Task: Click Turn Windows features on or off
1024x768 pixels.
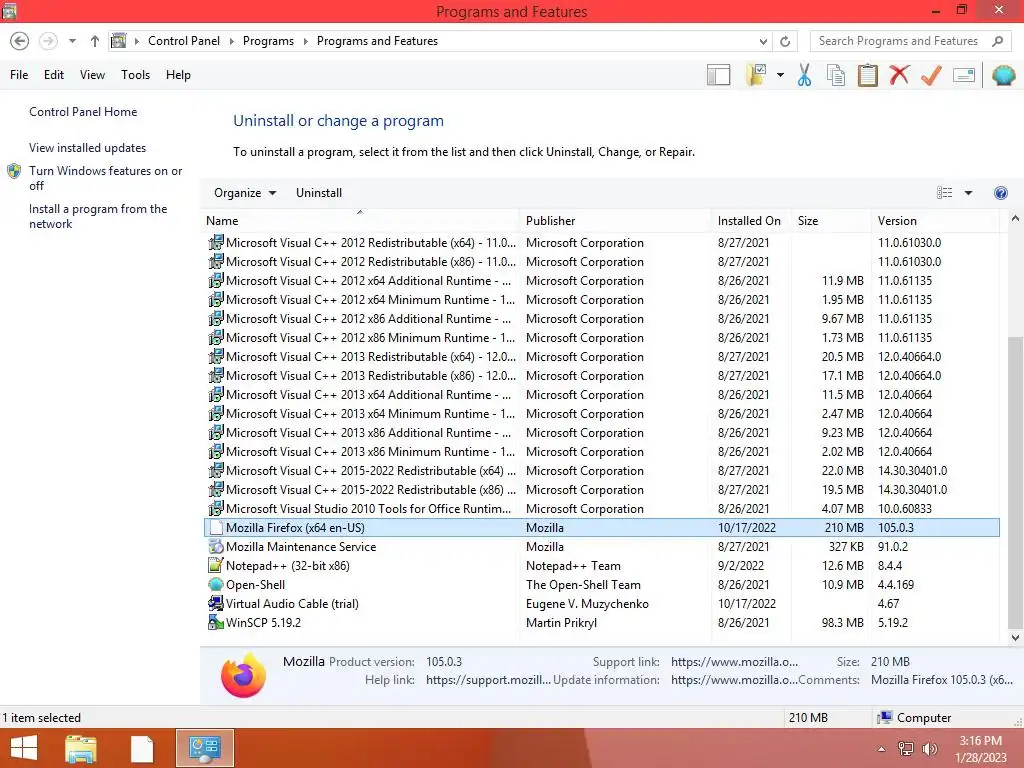Action: (105, 178)
